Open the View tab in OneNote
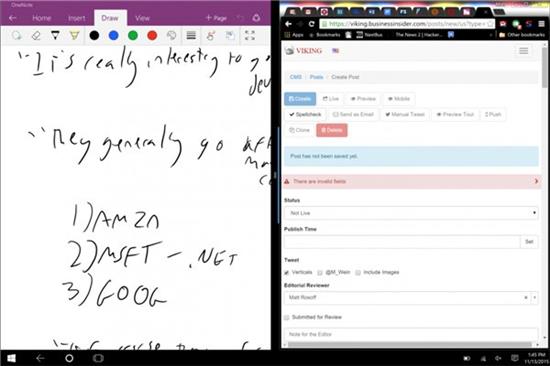Viewport: 550px width, 366px height. [x=142, y=18]
